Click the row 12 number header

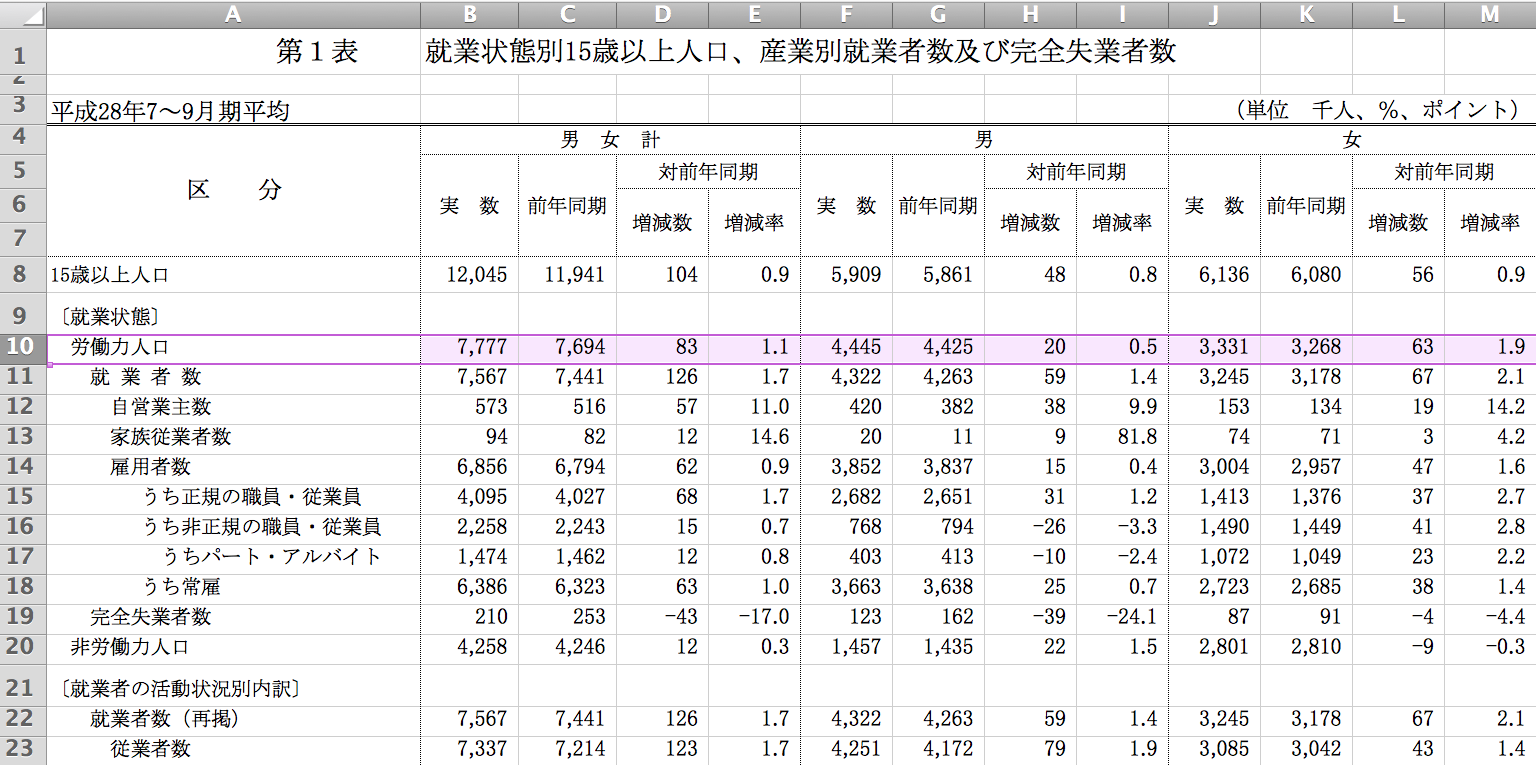tap(23, 407)
